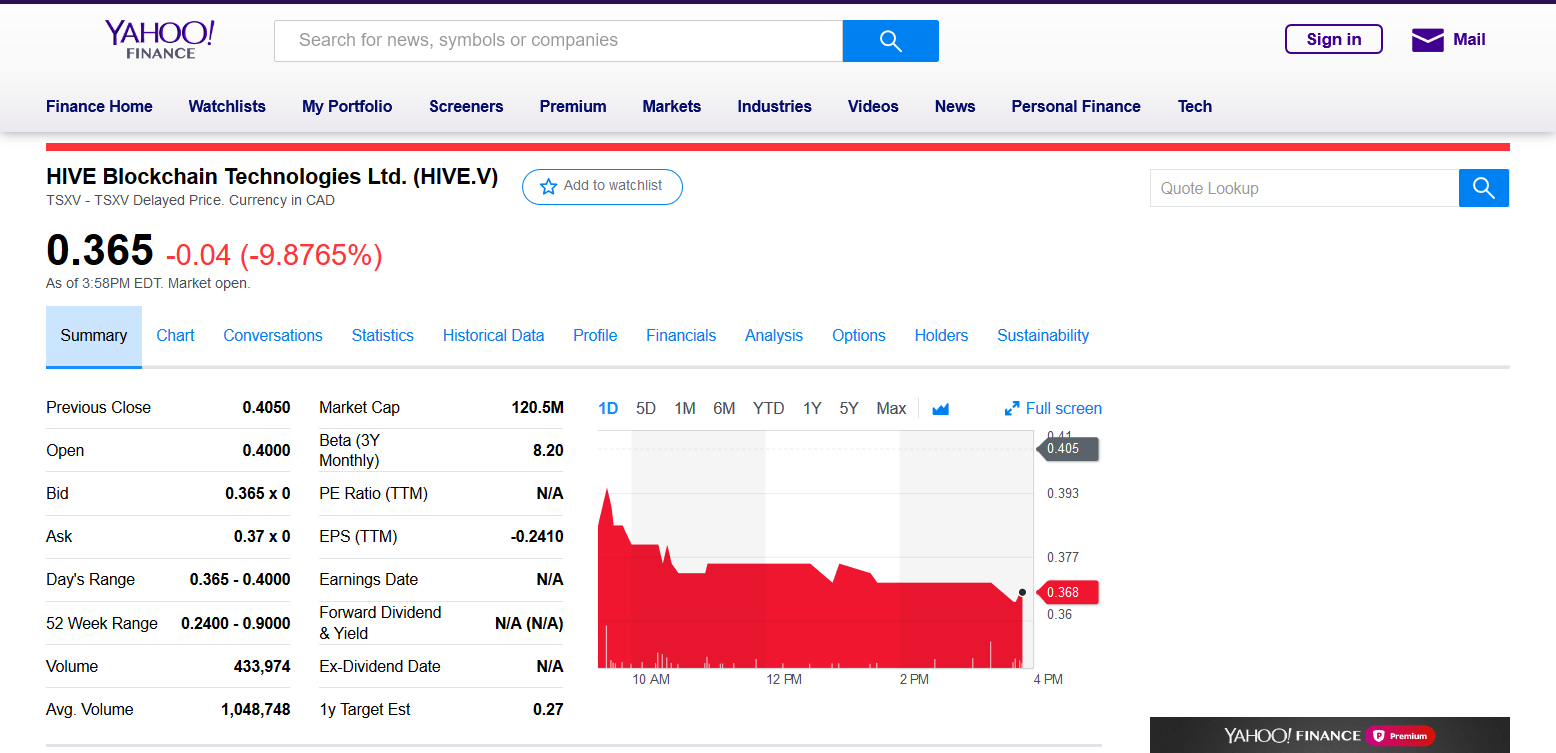Expand chart with the Full screen icon

[1012, 409]
